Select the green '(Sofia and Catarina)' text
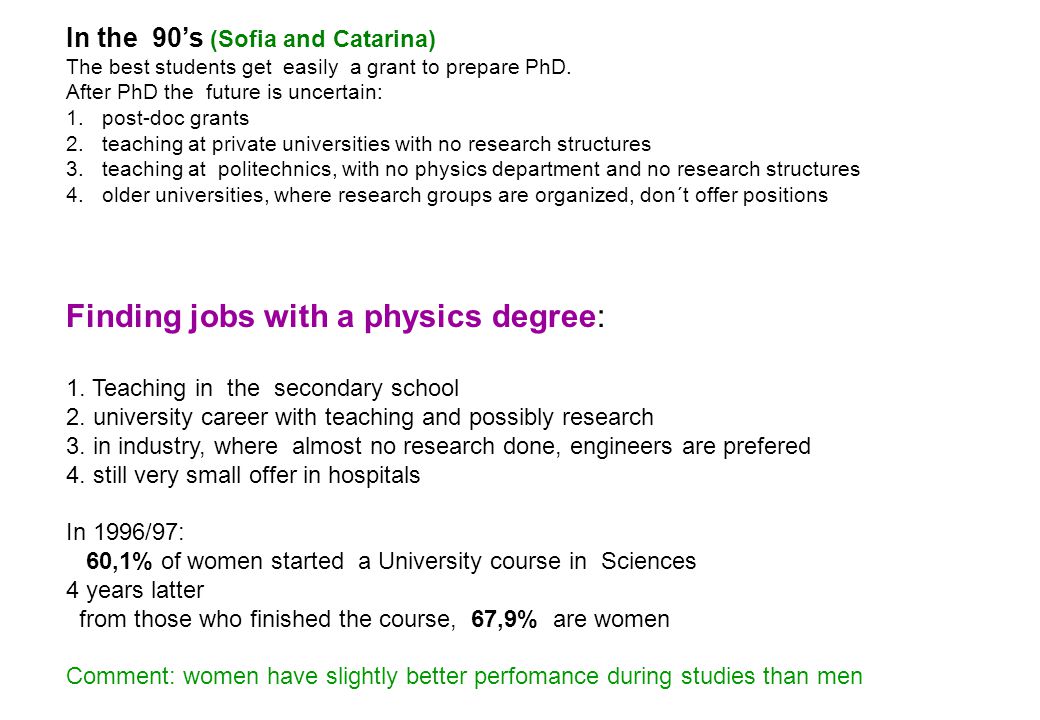This screenshot has height=720, width=1040. point(322,39)
